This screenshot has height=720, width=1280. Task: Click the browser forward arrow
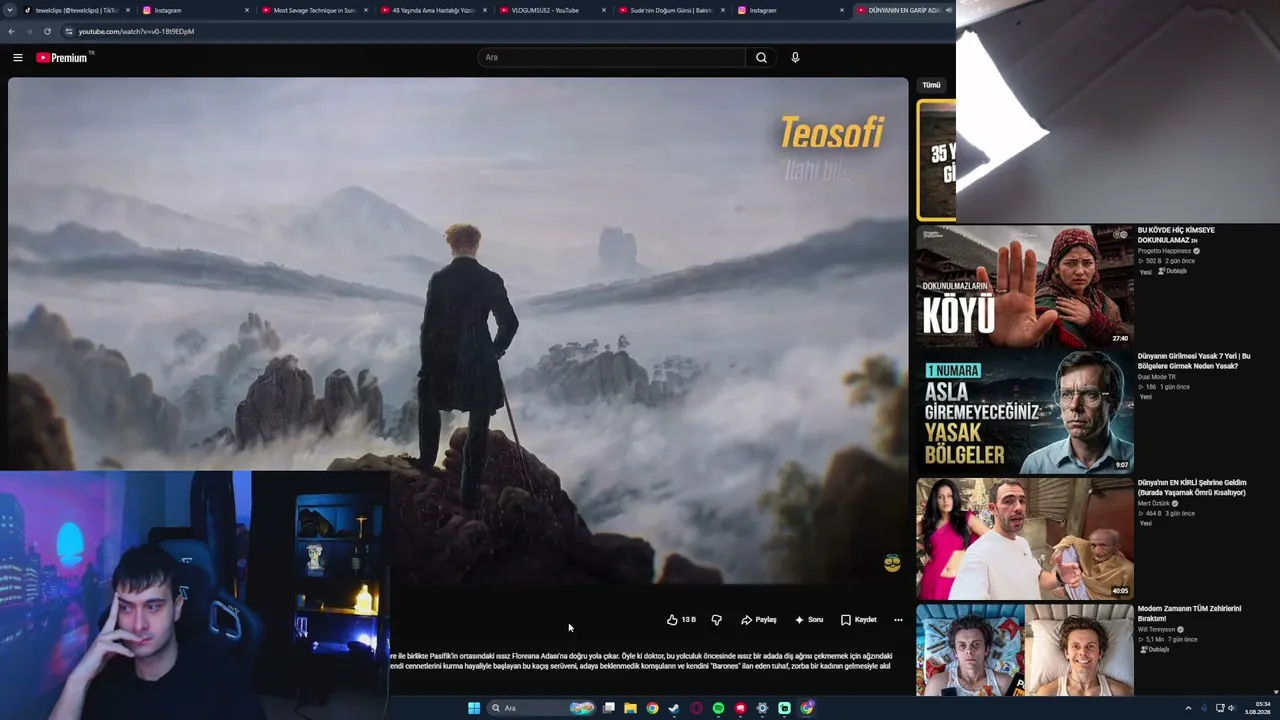tap(29, 31)
